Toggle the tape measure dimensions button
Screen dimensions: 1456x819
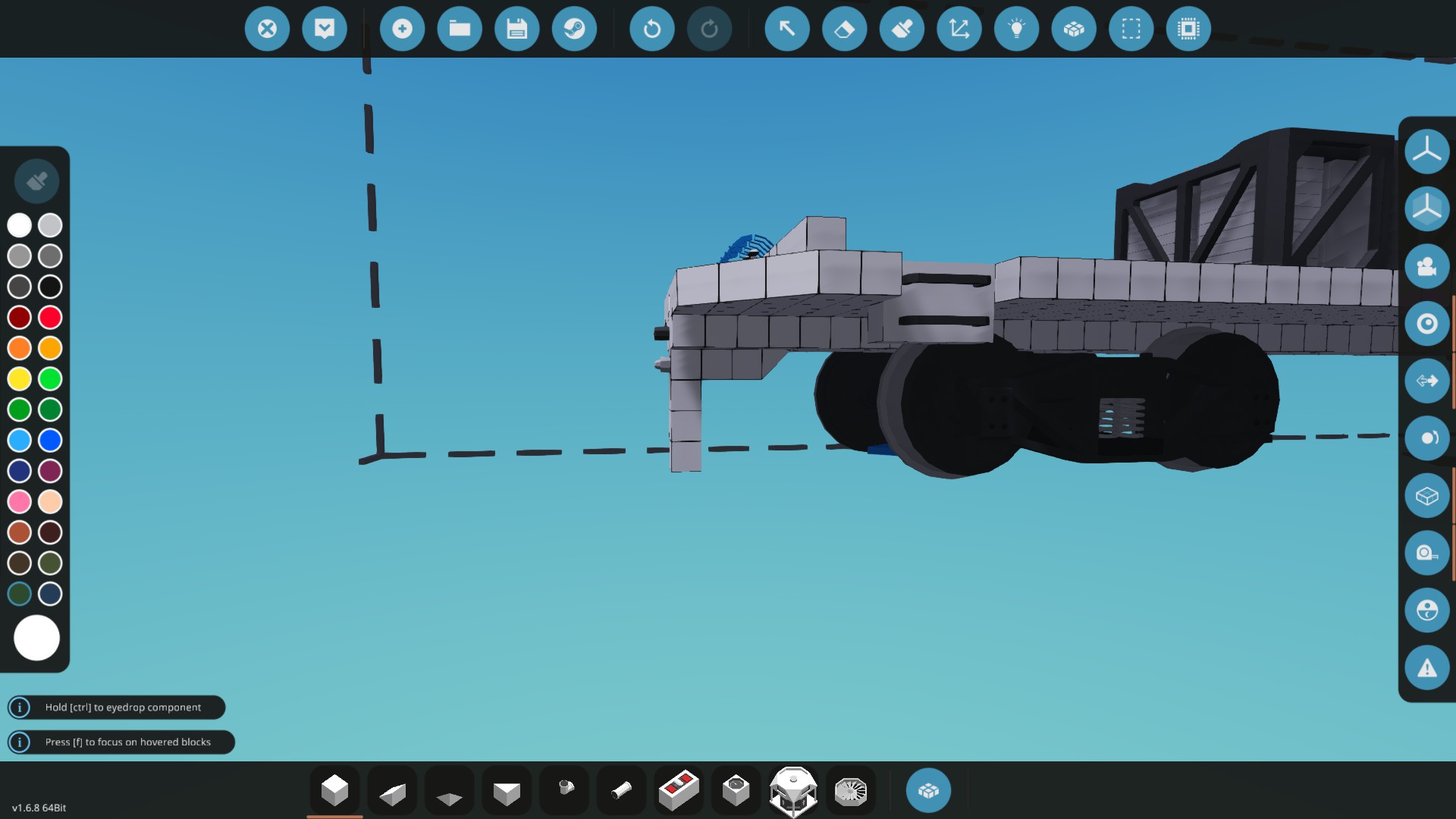tap(1426, 553)
